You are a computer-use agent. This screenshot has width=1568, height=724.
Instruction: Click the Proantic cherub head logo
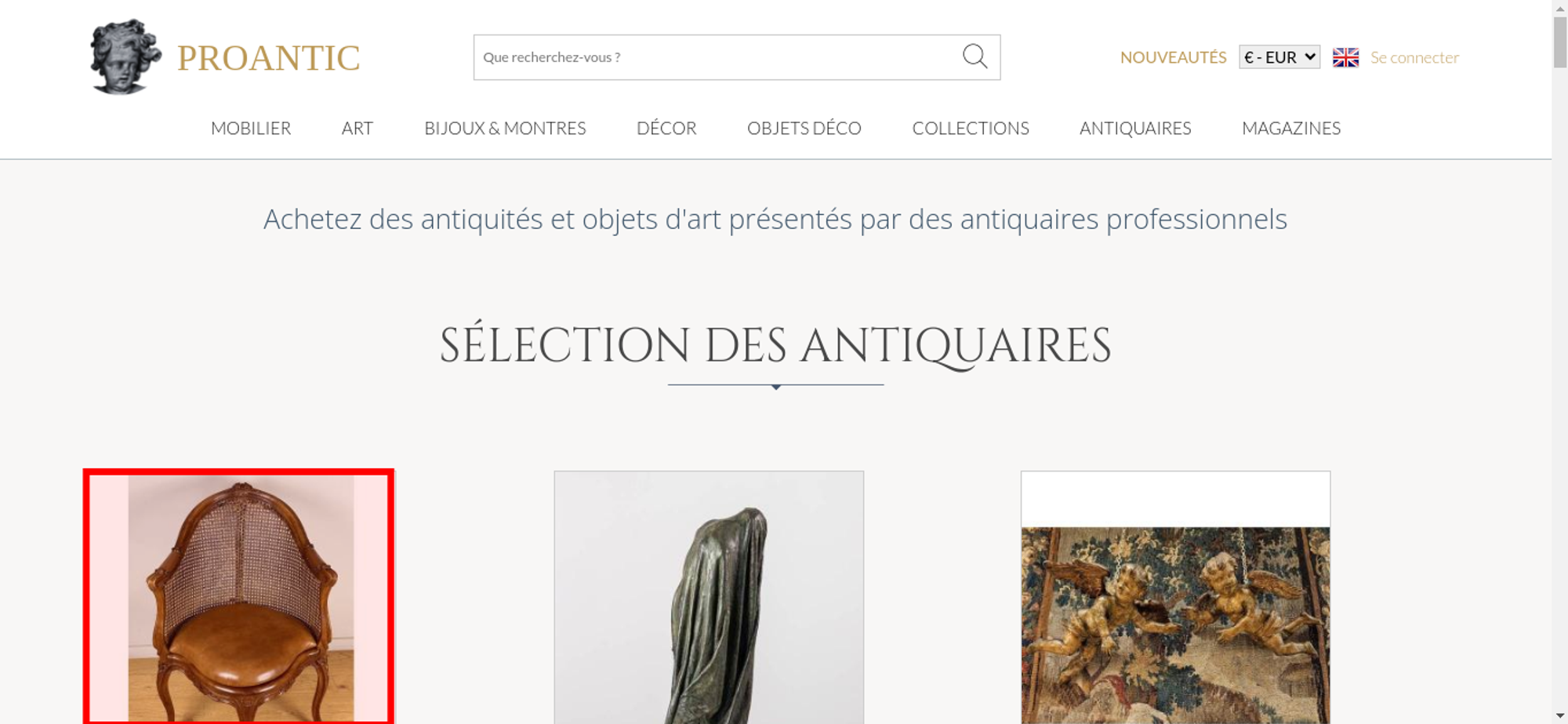(125, 57)
